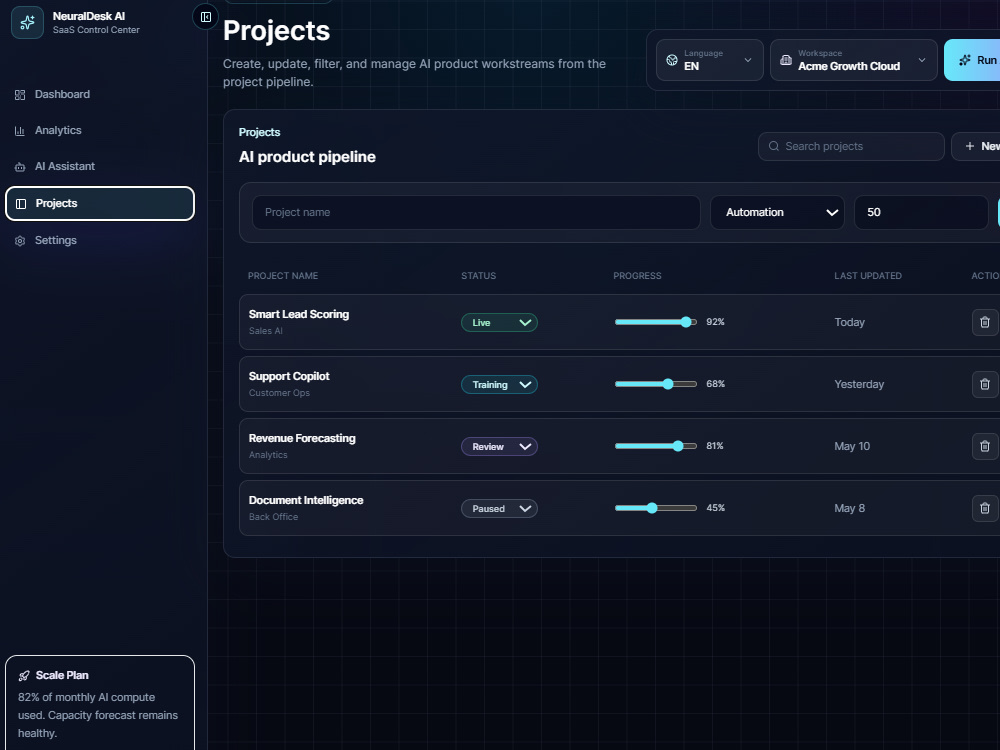Click the Analytics bar chart icon

click(x=20, y=131)
